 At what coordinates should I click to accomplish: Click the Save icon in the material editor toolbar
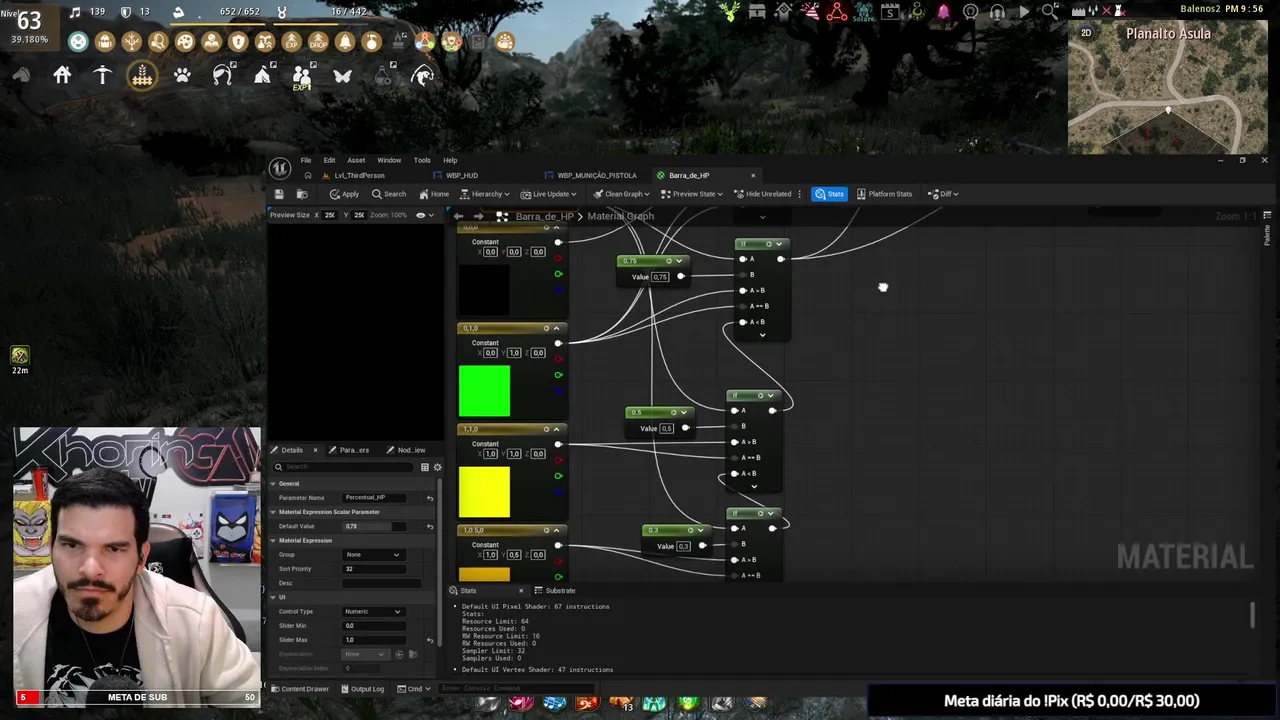click(x=279, y=194)
